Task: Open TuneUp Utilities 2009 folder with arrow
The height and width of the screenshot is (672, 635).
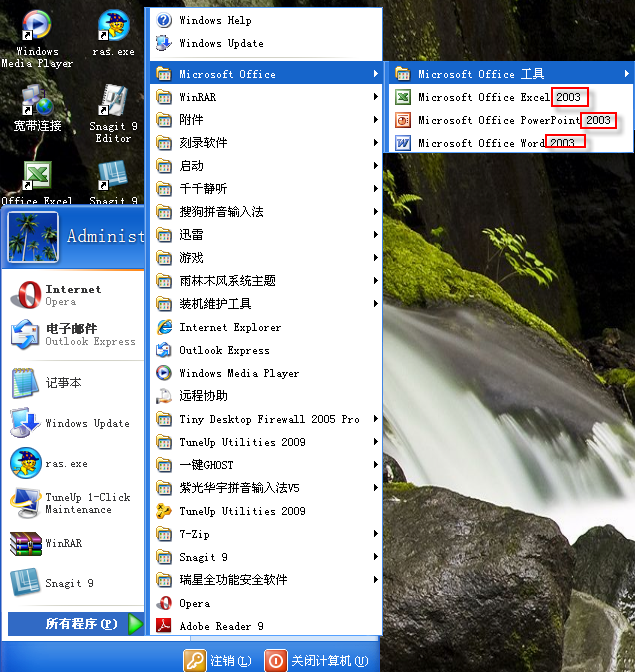Action: coord(266,442)
